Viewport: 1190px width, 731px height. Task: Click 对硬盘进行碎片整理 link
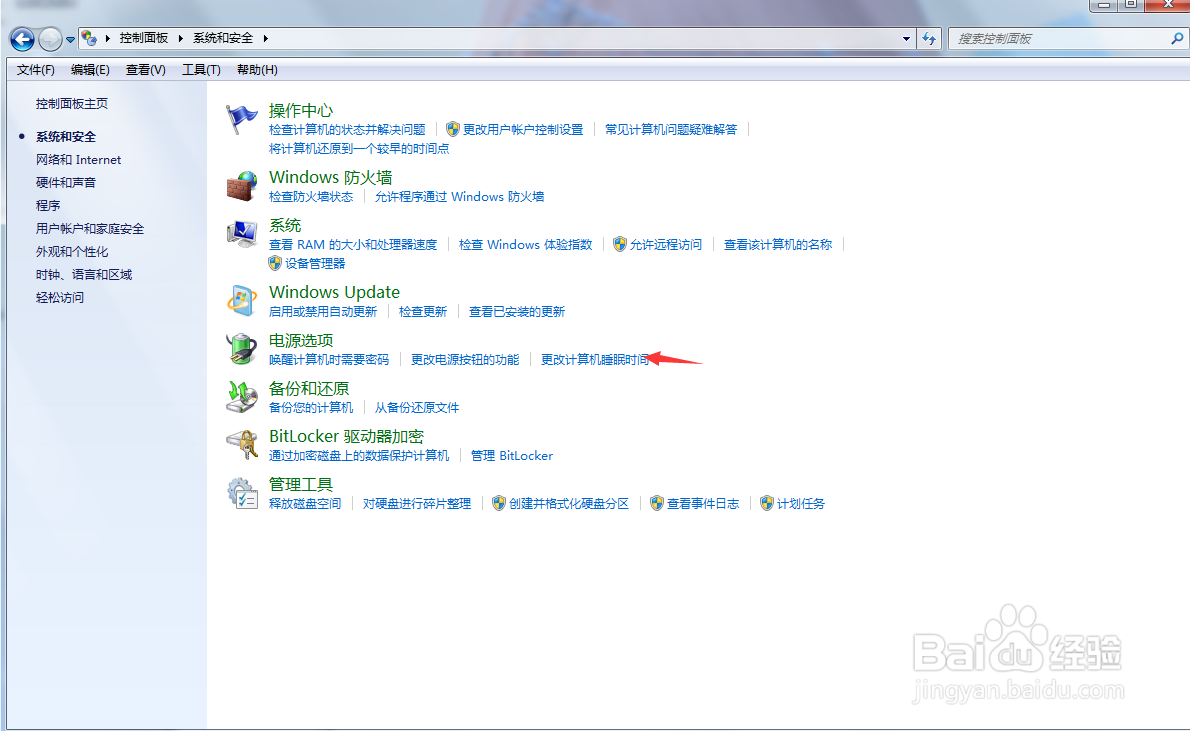click(417, 503)
